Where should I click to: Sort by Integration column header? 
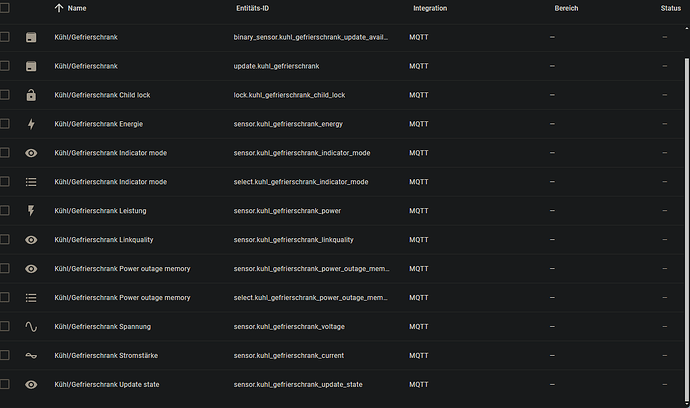430,8
